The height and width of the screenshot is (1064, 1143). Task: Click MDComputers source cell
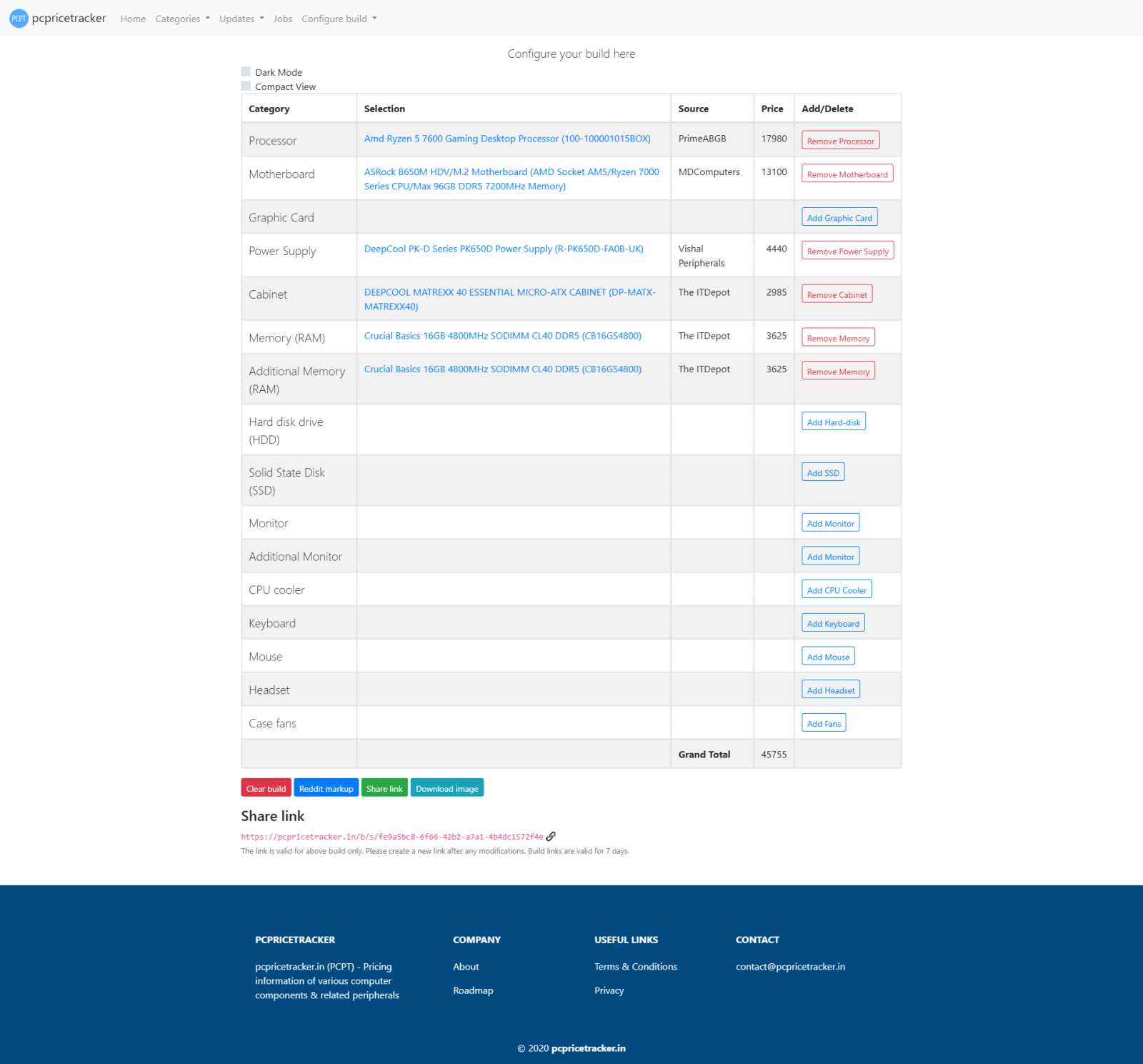click(x=712, y=179)
